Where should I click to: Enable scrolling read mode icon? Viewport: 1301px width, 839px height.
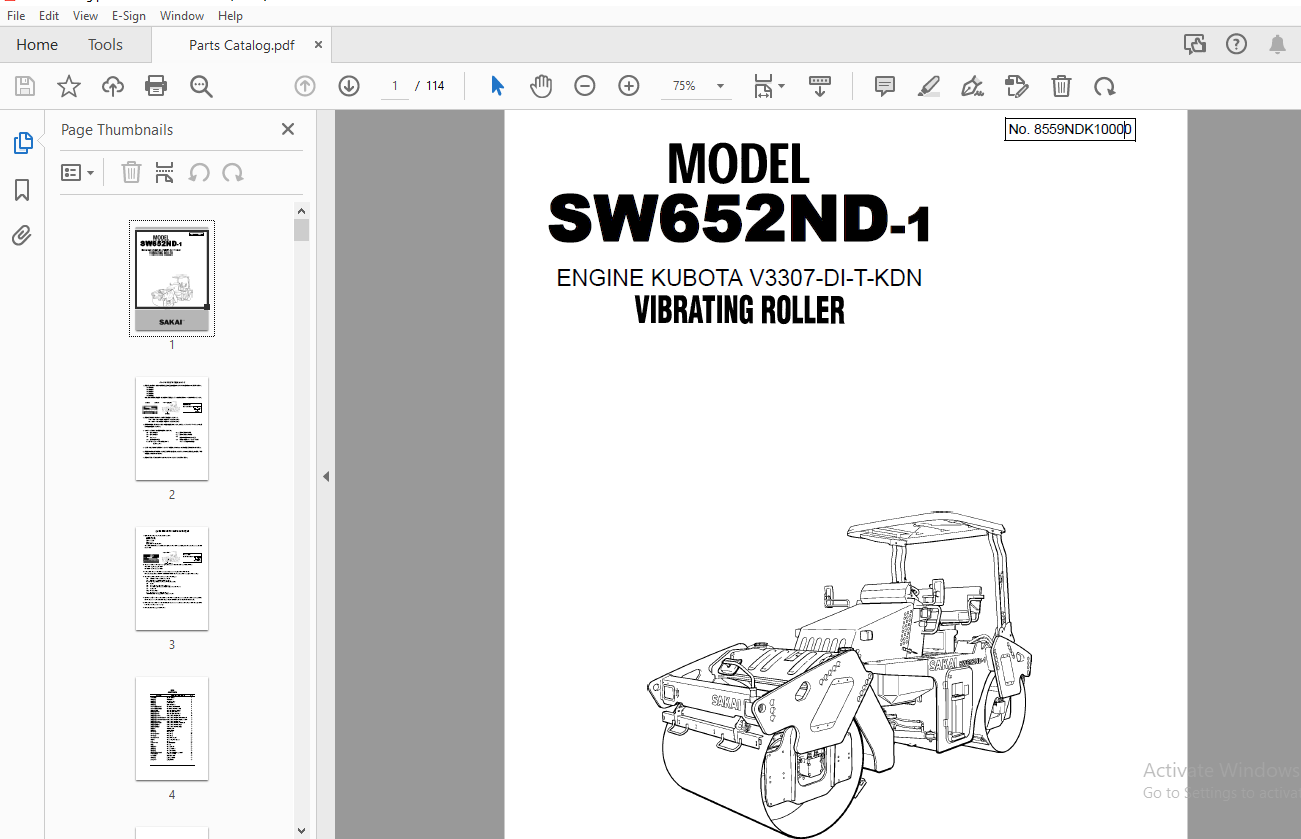click(x=820, y=86)
